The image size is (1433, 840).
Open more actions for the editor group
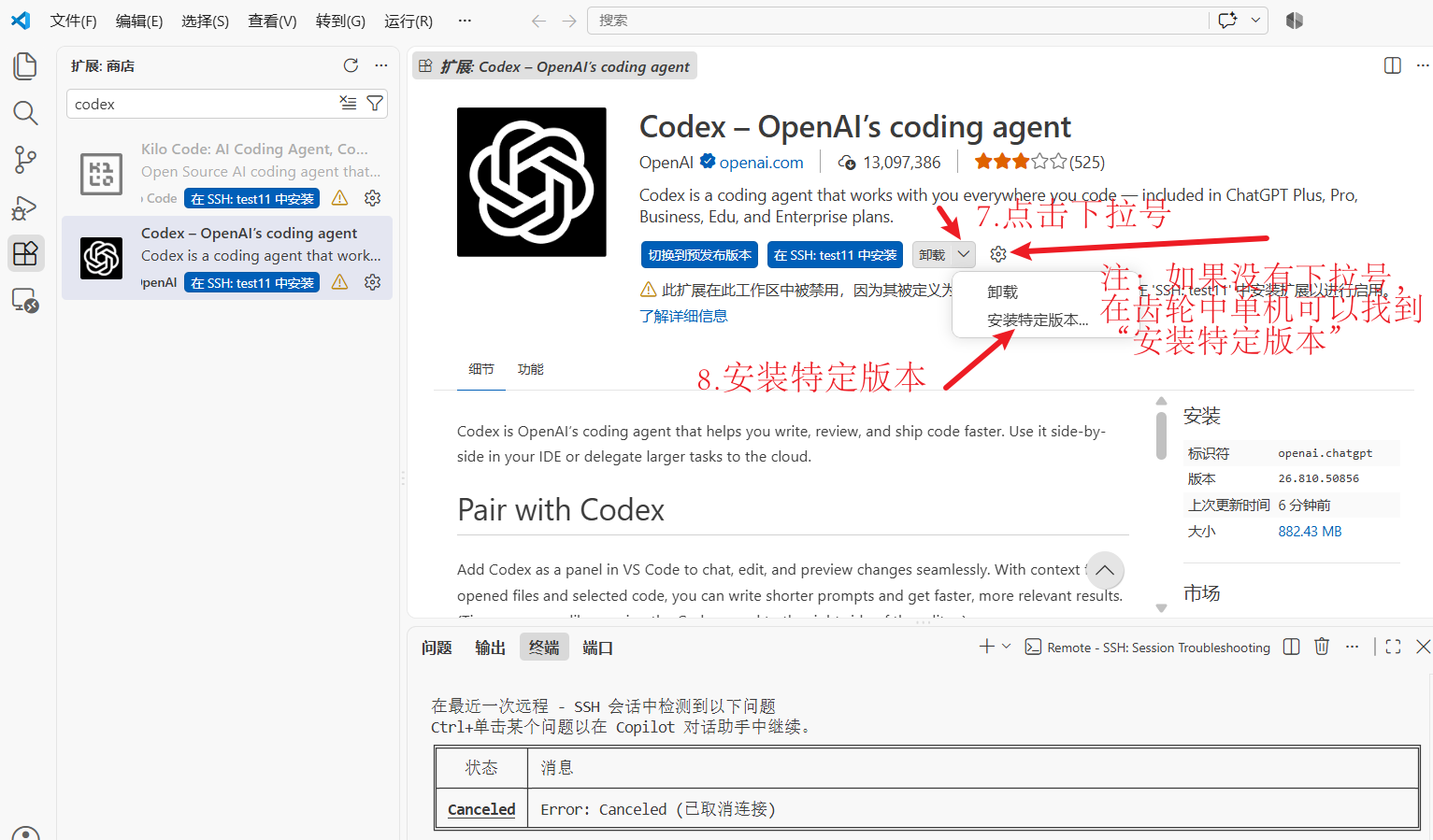[1422, 65]
